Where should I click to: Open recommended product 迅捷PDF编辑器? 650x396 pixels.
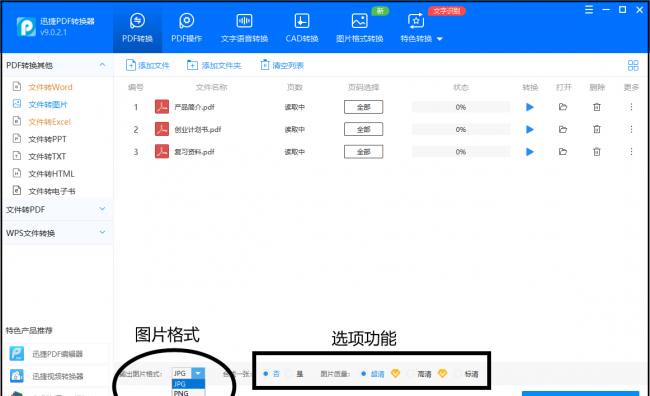pos(57,354)
